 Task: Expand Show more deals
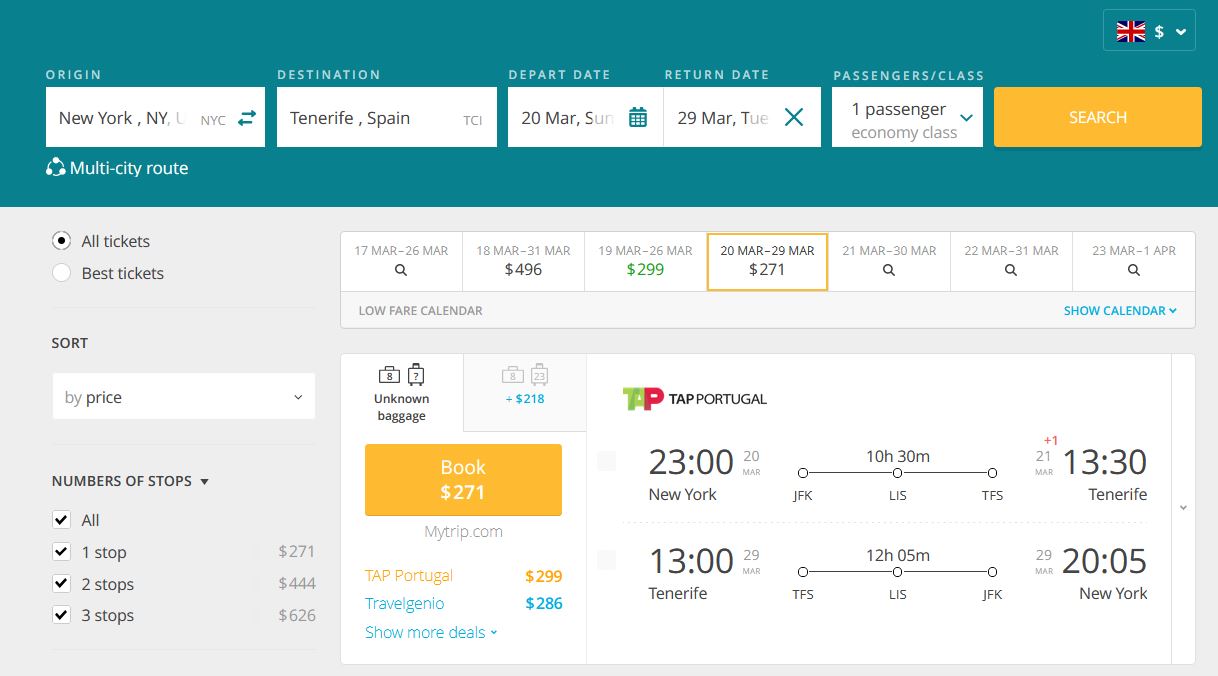coord(431,632)
